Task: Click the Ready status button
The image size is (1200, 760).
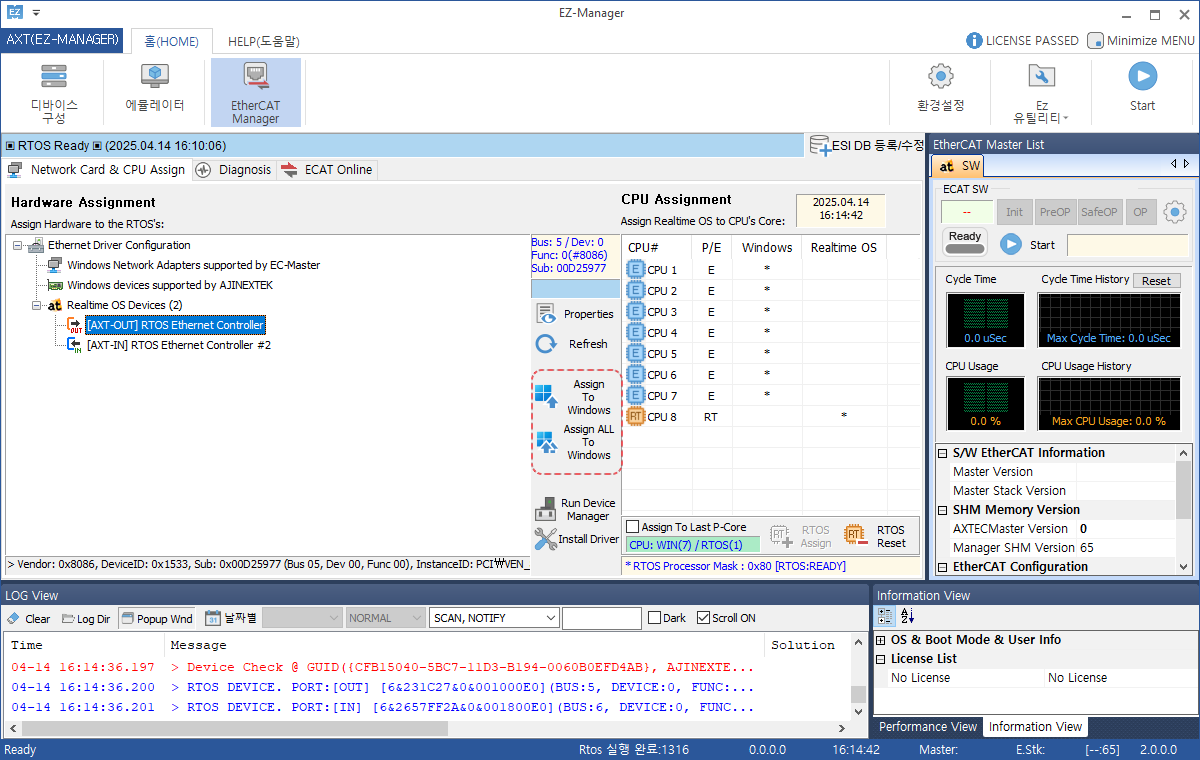Action: pyautogui.click(x=965, y=241)
